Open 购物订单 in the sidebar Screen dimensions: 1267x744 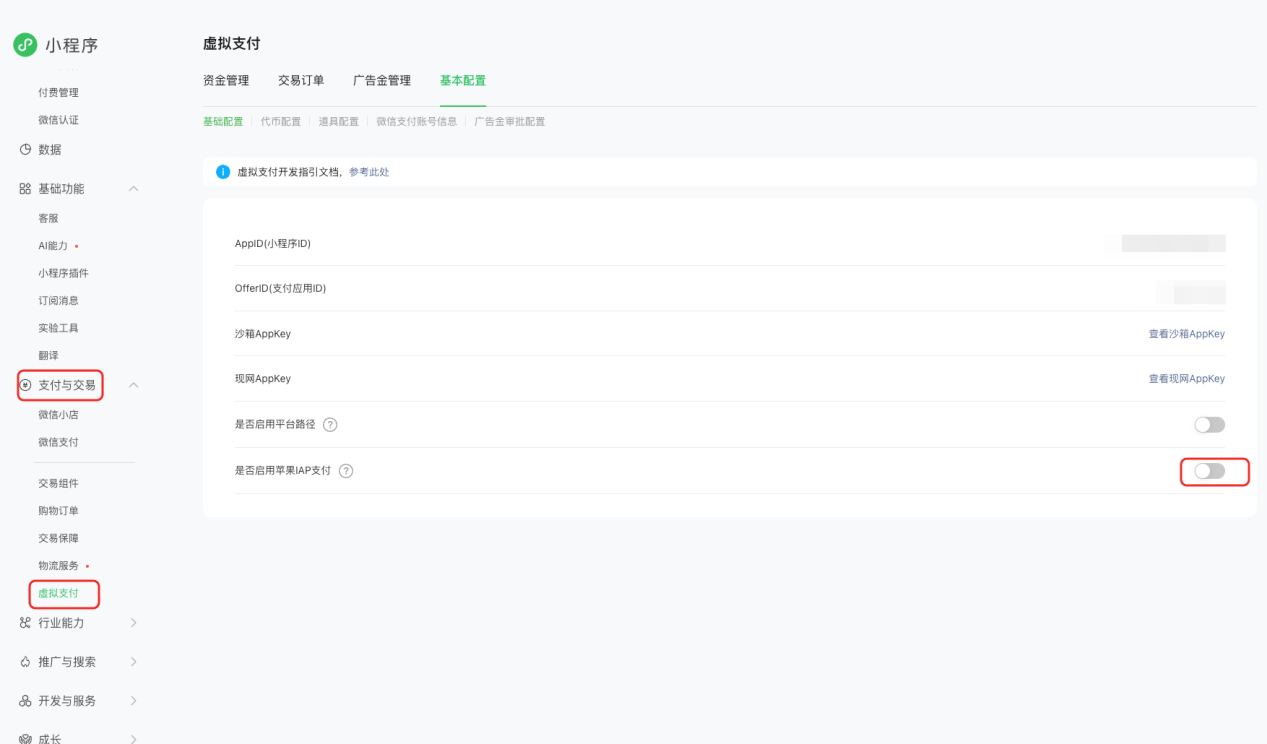tap(59, 511)
